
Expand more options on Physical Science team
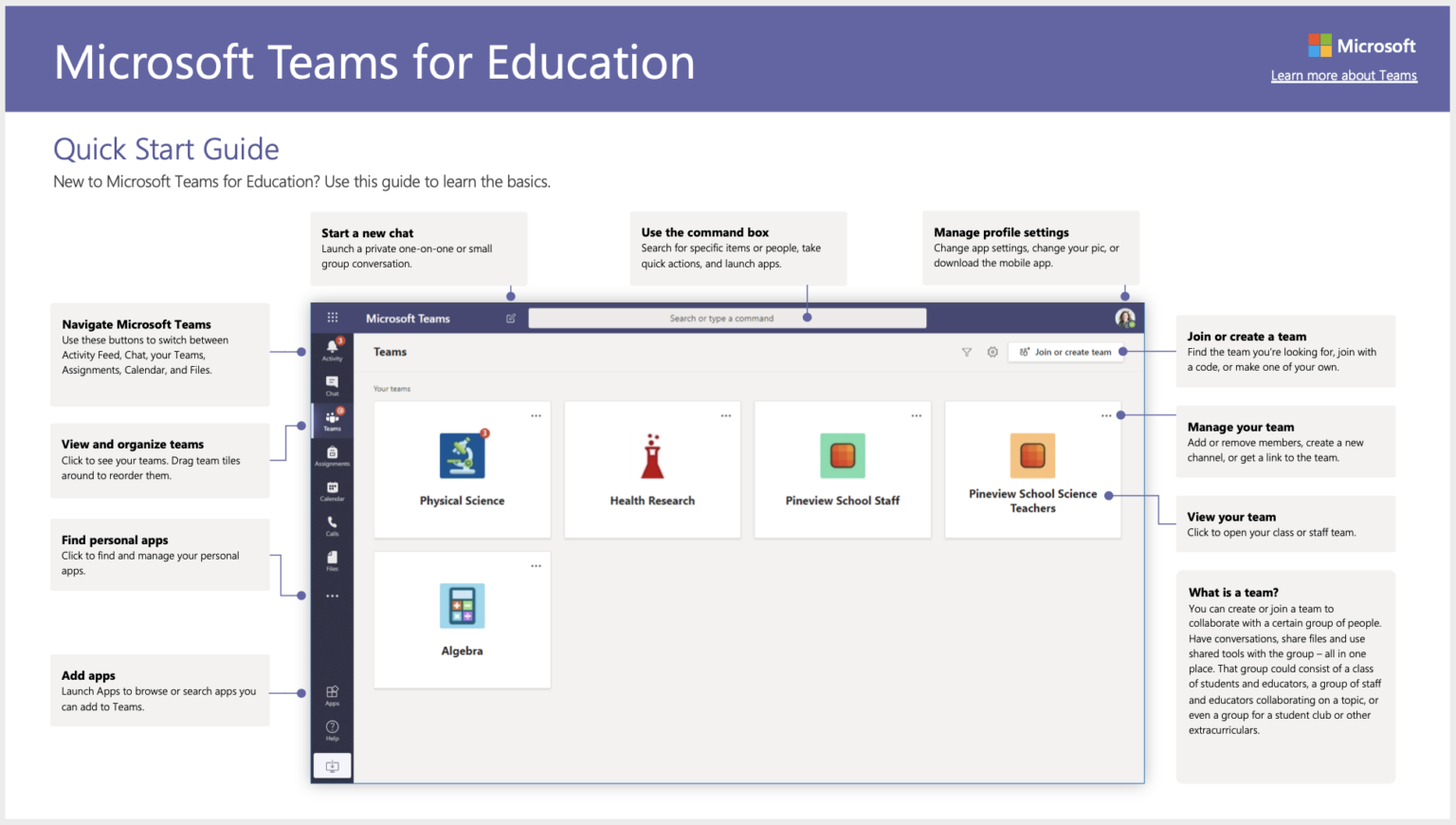click(x=536, y=414)
